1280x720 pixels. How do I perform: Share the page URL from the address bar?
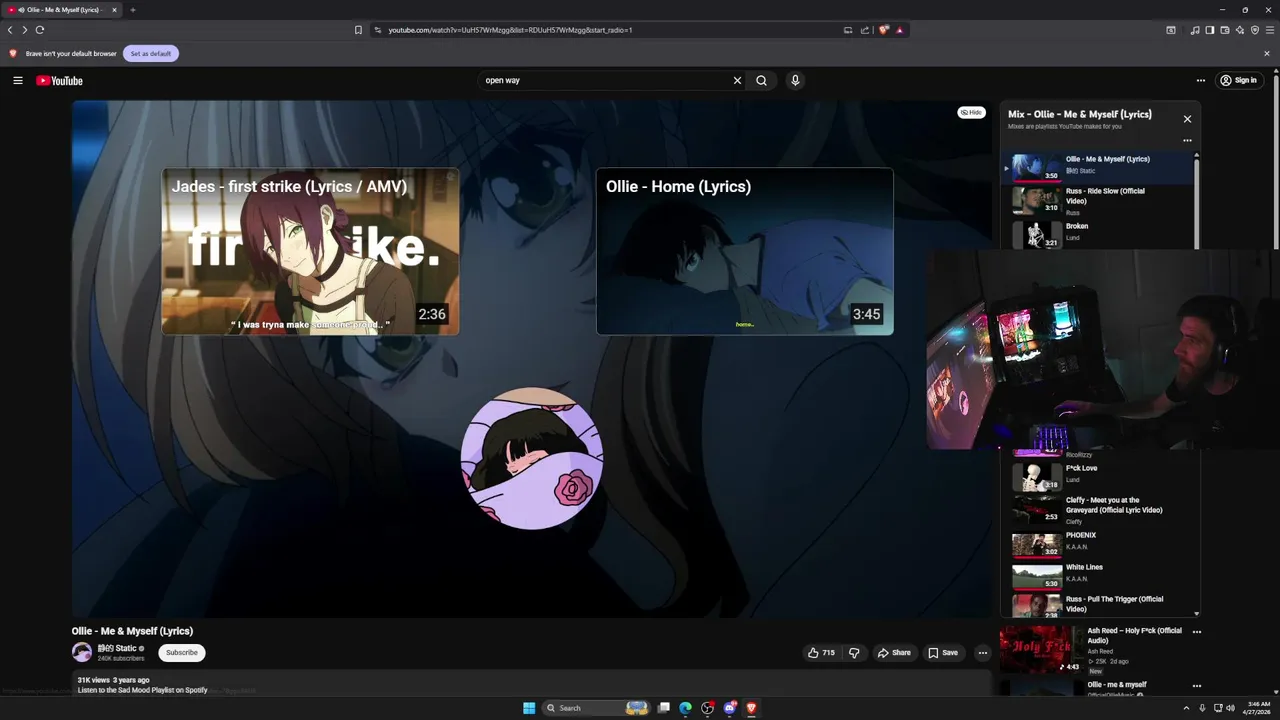(865, 30)
